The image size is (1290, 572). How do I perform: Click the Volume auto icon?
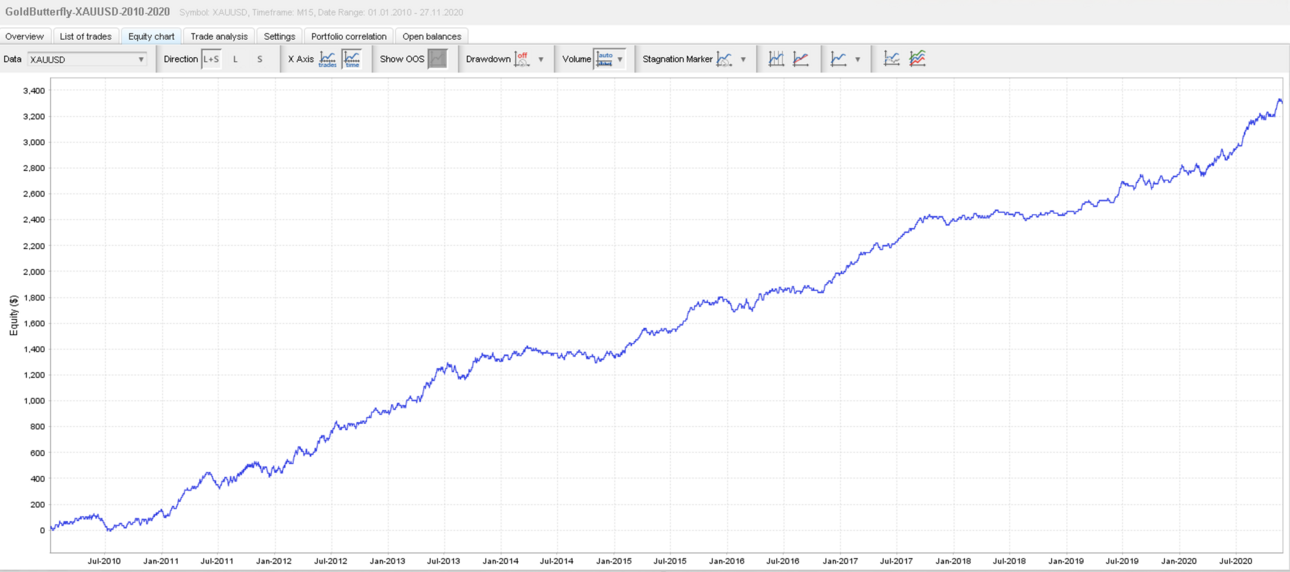click(604, 59)
